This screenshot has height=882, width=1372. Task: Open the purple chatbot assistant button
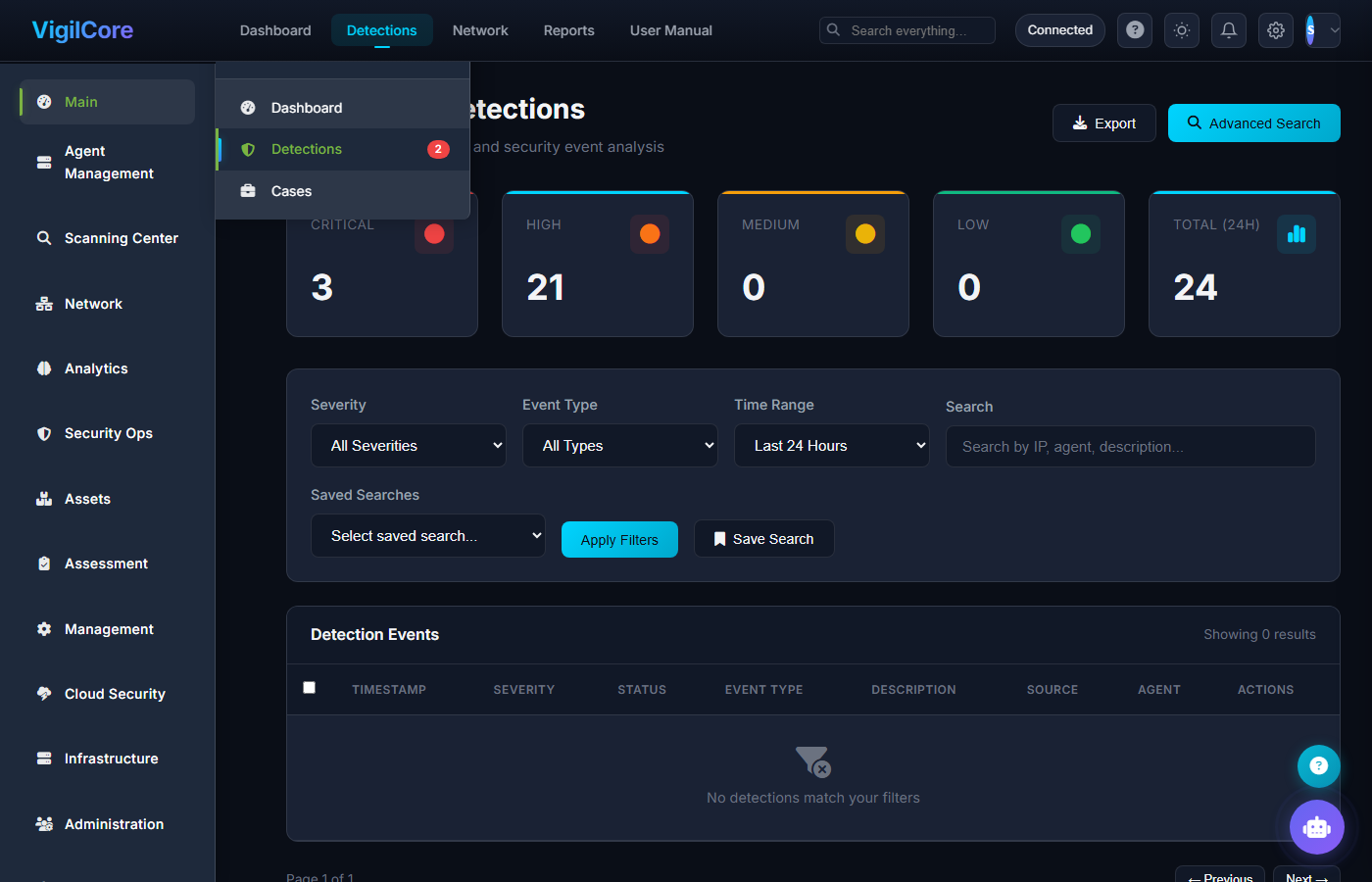(x=1317, y=827)
